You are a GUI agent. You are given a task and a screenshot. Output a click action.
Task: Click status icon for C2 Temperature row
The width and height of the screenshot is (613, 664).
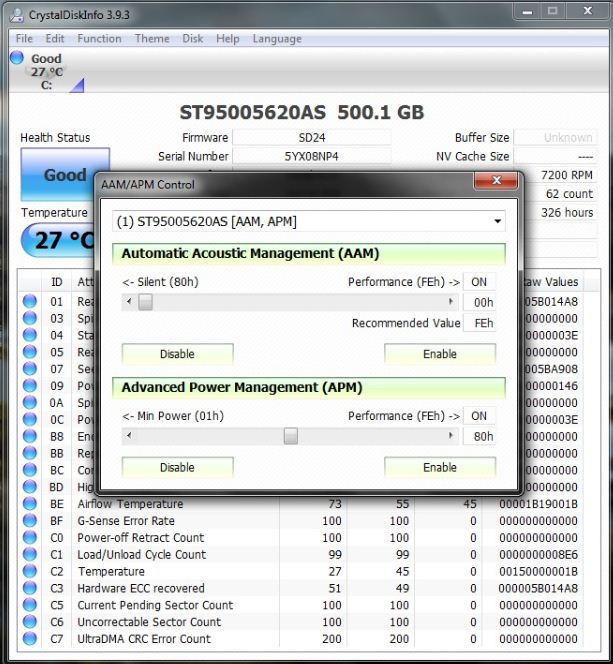tap(30, 571)
